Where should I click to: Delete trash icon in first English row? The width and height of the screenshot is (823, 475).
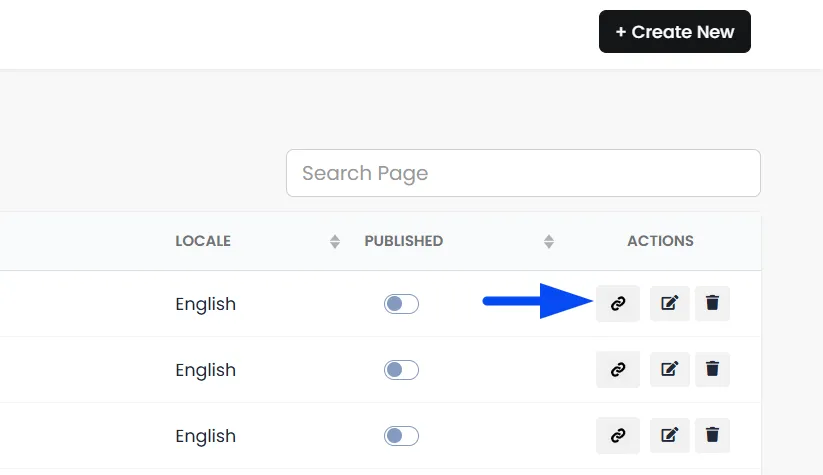click(712, 303)
